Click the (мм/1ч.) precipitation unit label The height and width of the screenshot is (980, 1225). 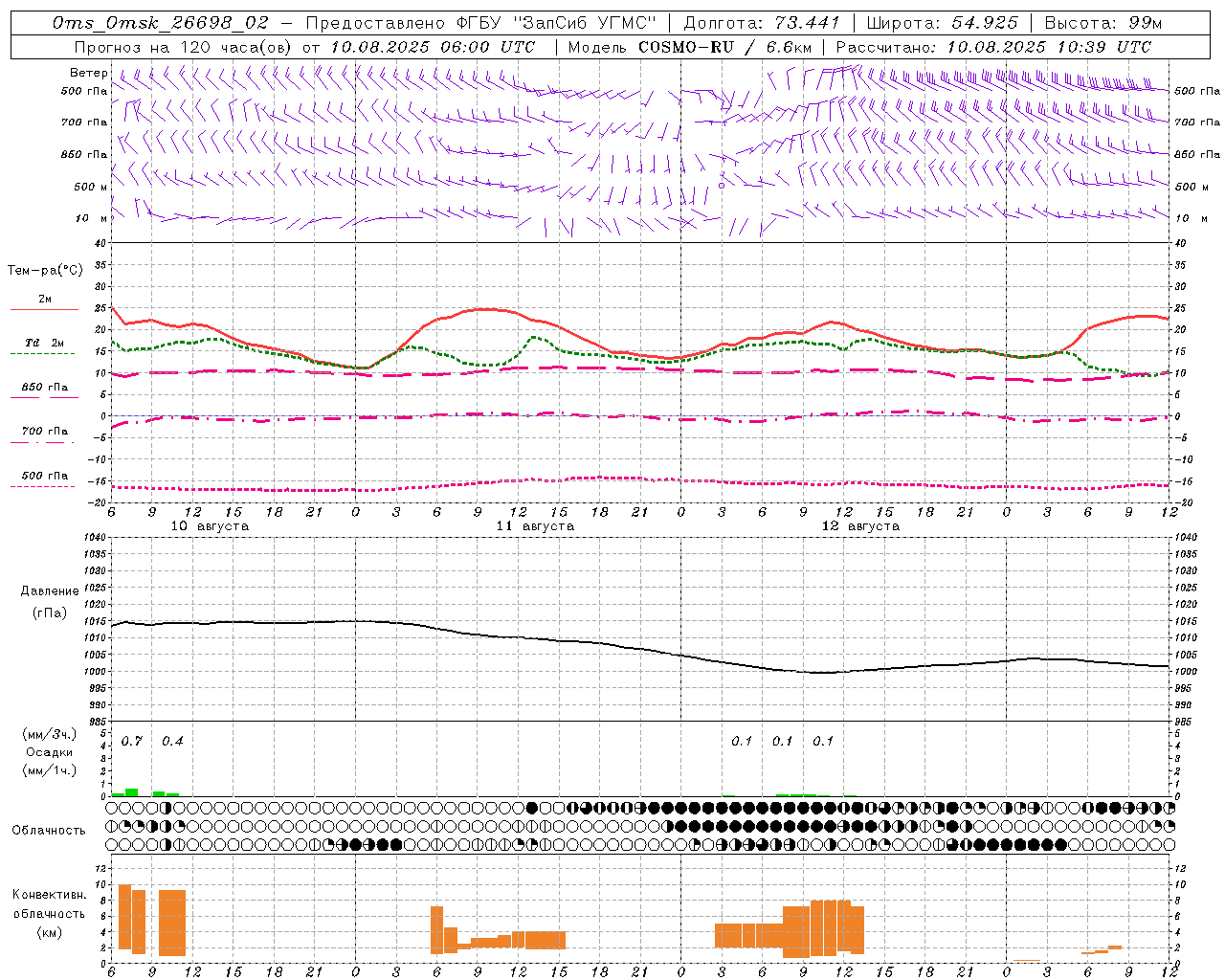coord(50,770)
